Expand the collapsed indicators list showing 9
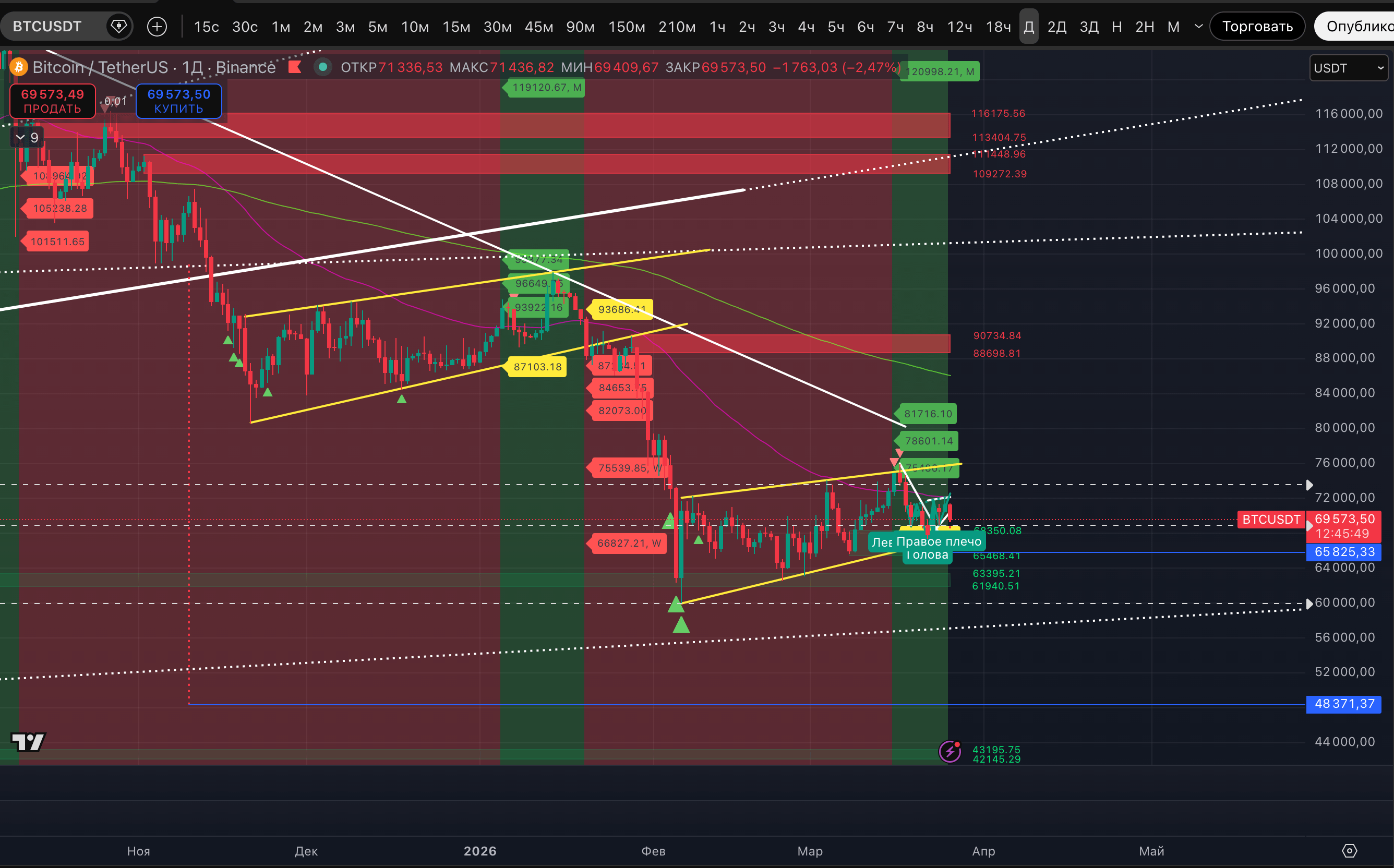The image size is (1394, 868). tap(27, 138)
